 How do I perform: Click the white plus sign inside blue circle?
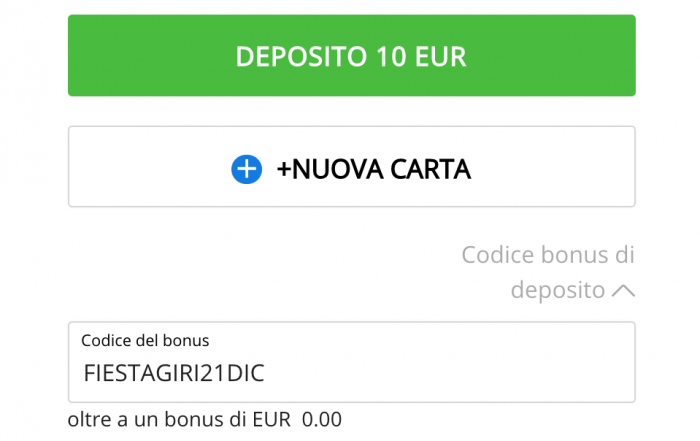point(246,169)
